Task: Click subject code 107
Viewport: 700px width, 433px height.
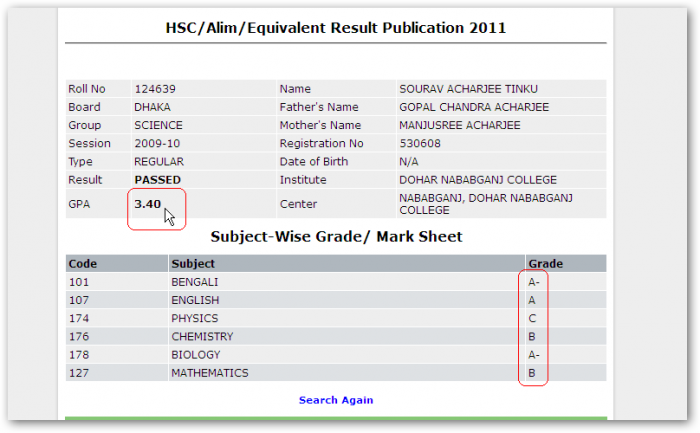Action: 79,300
